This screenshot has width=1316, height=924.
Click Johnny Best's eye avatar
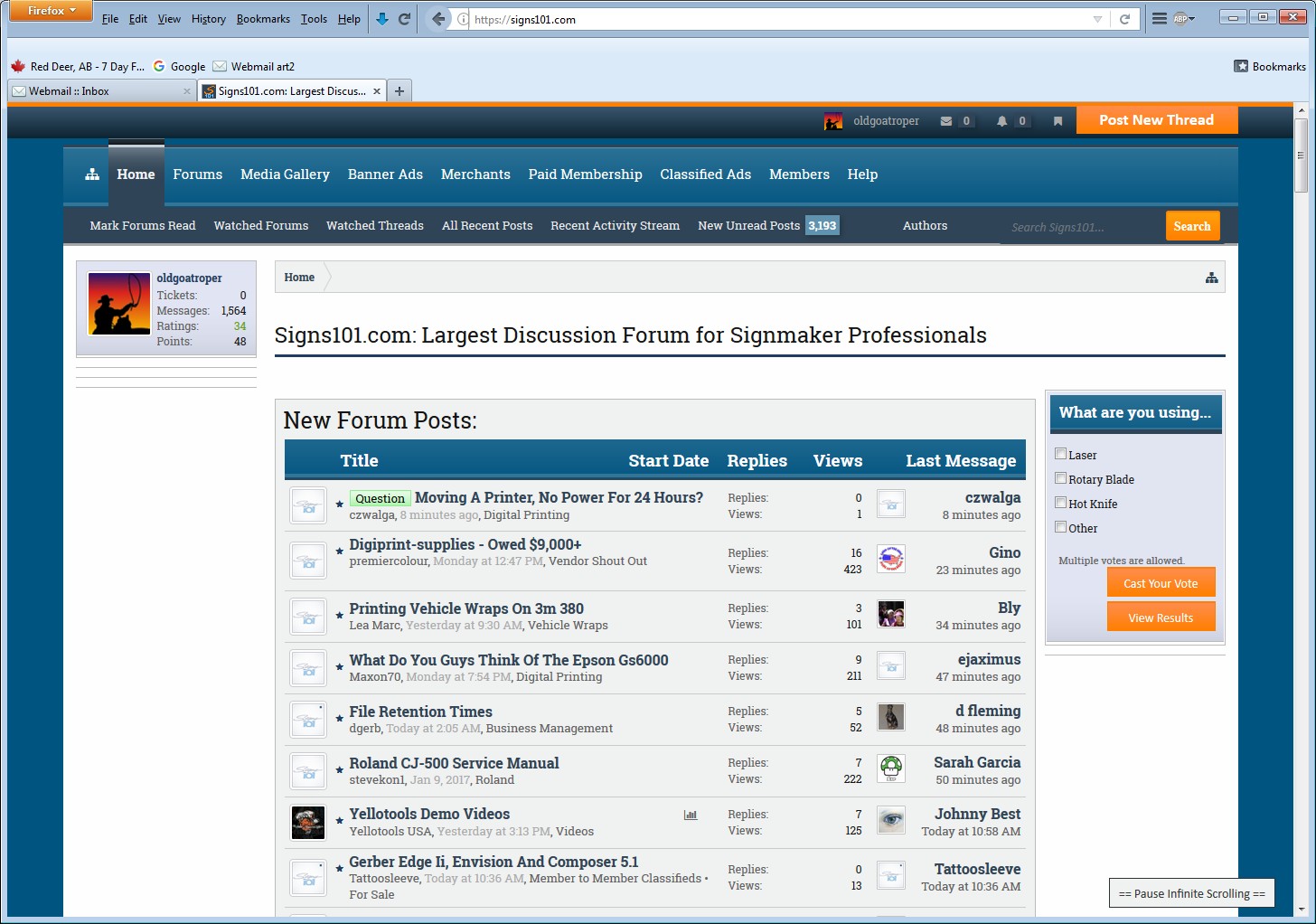pos(891,820)
